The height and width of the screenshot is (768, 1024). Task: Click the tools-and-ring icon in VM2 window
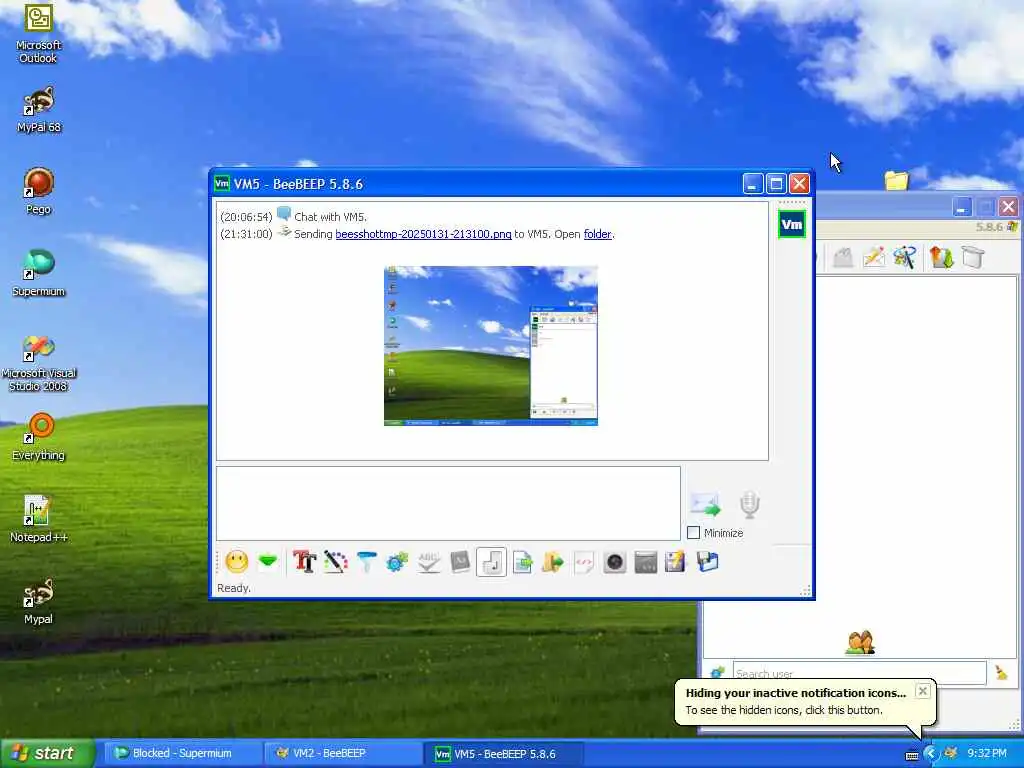905,257
